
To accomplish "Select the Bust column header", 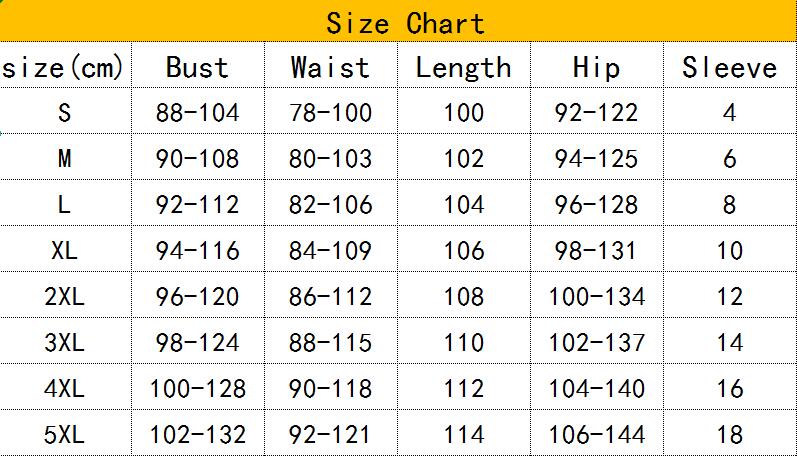I will coord(198,65).
